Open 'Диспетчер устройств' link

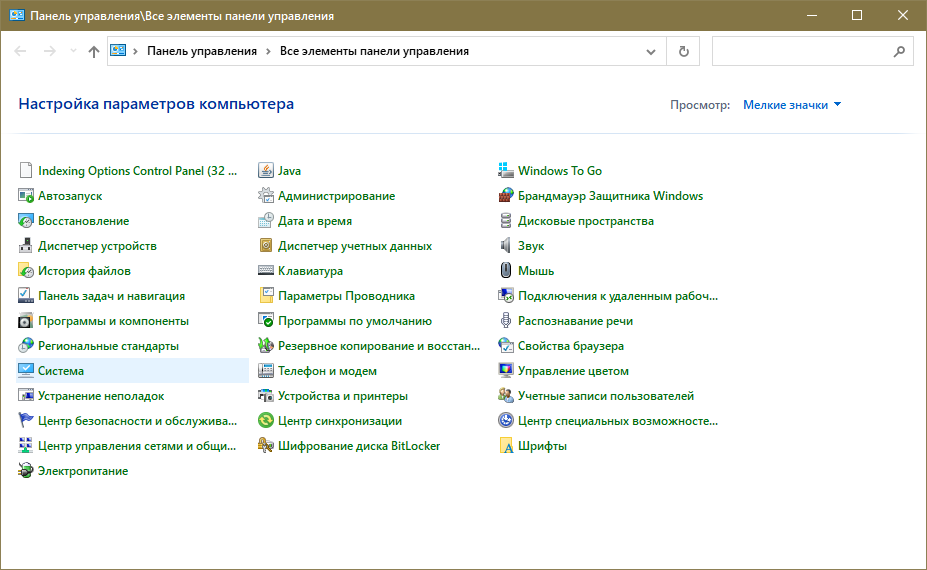point(97,246)
